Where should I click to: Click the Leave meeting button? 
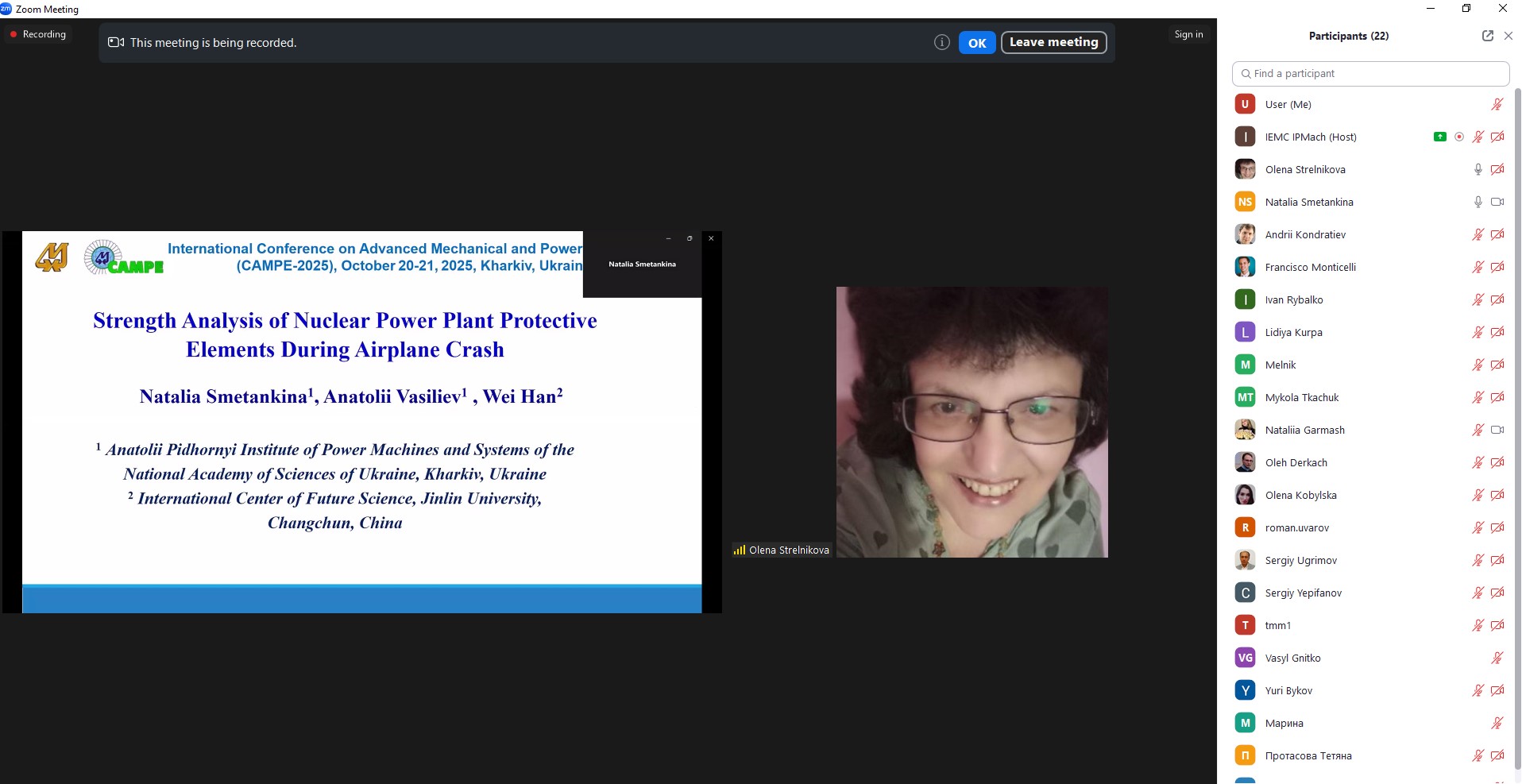pos(1053,42)
